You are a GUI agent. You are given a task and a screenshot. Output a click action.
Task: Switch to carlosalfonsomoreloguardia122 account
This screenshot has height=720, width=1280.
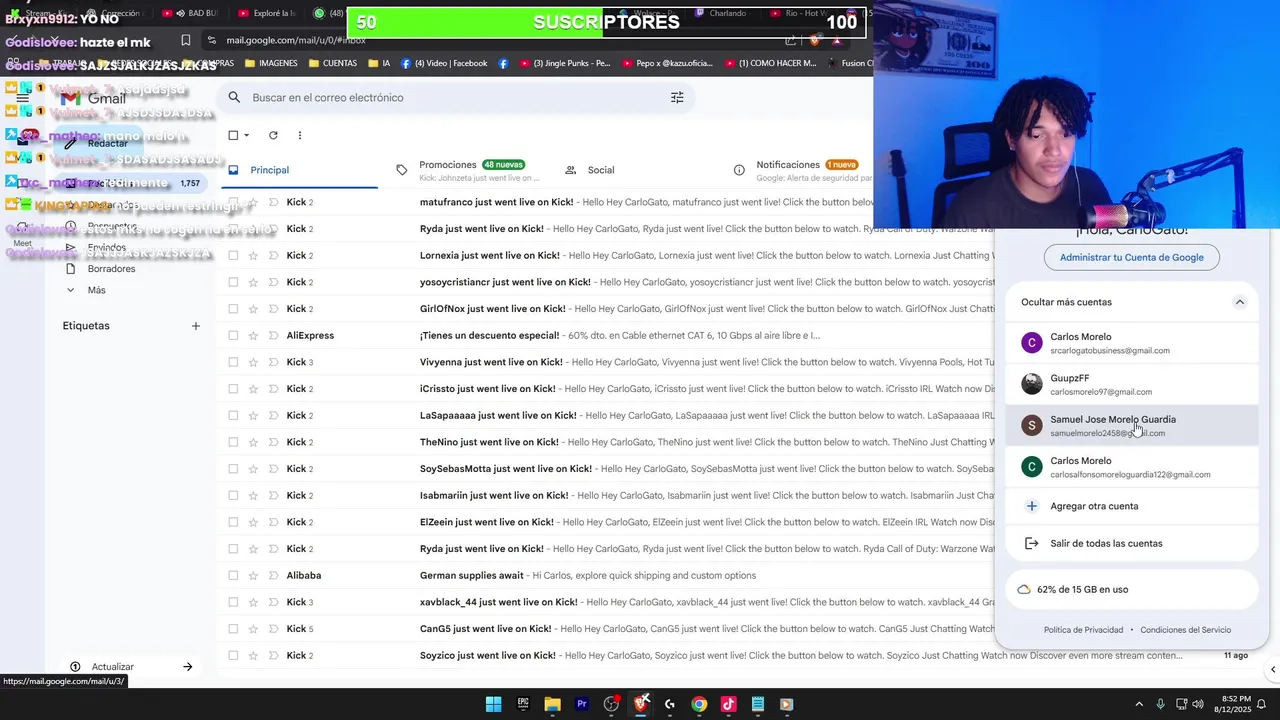click(1130, 467)
